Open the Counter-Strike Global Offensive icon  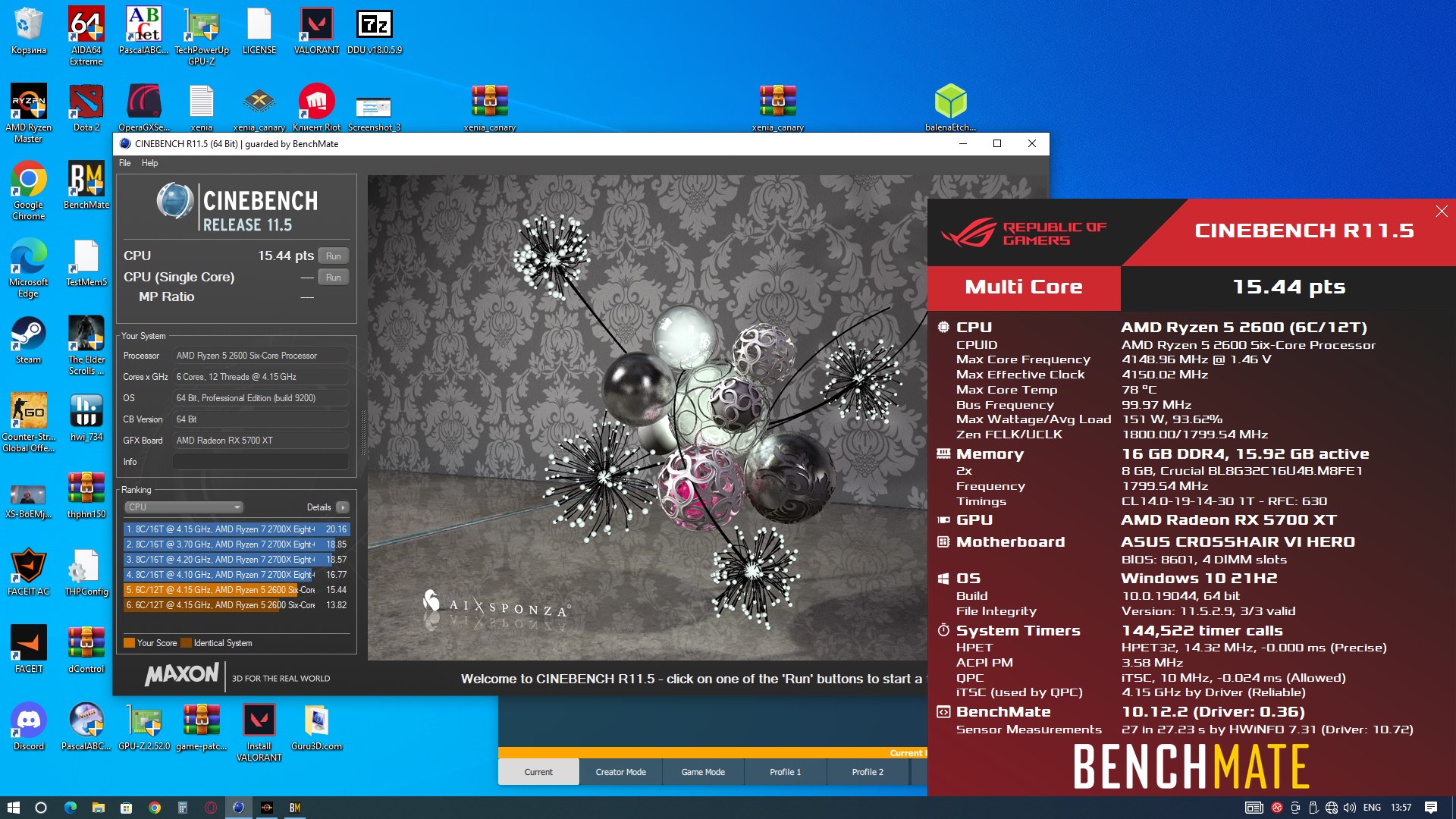pyautogui.click(x=28, y=422)
